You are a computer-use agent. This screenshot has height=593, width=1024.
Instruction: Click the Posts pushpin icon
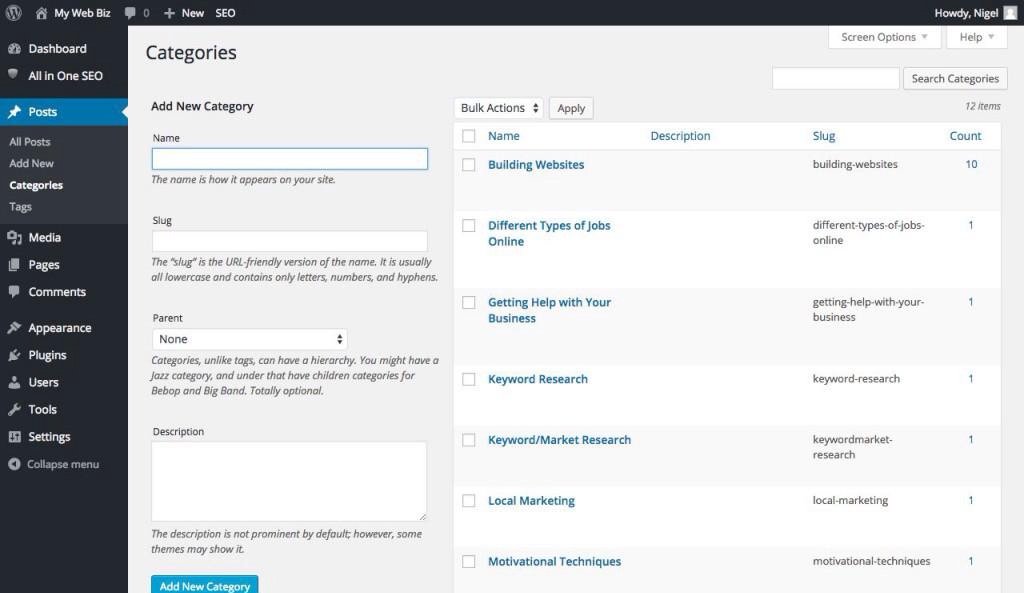point(14,112)
